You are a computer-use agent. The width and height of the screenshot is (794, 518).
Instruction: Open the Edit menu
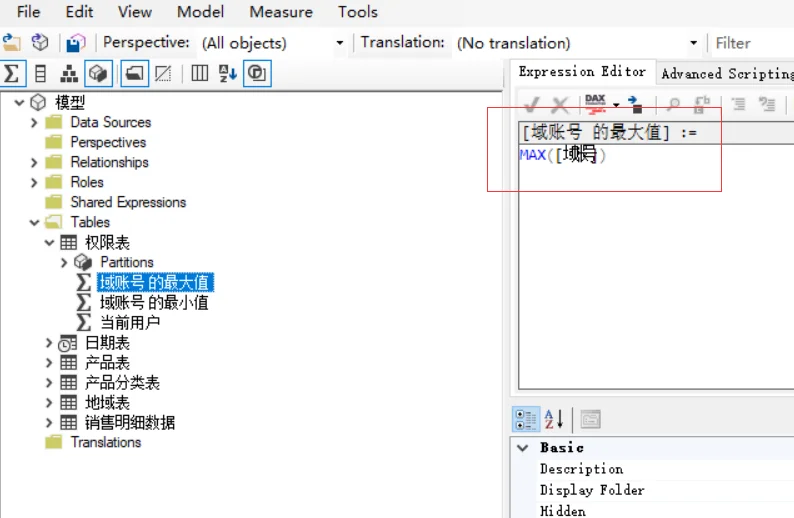[x=79, y=12]
